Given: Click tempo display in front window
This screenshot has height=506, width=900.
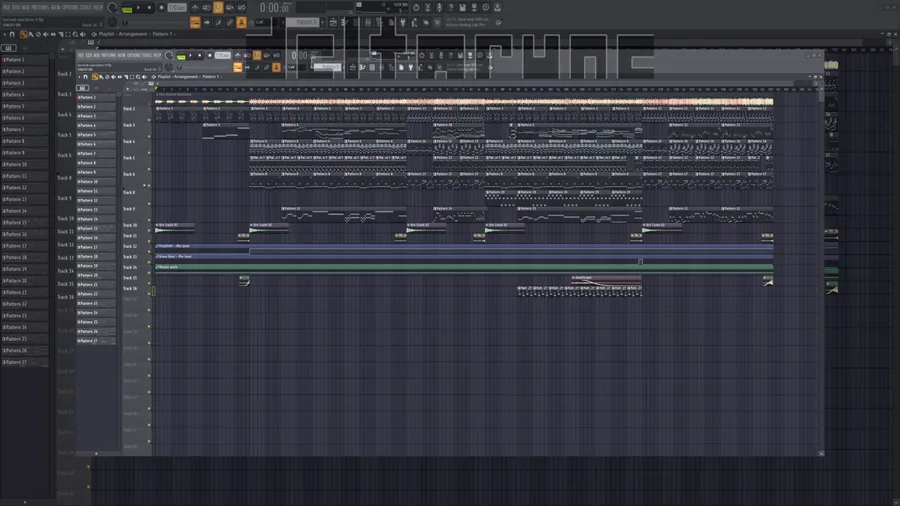Looking at the screenshot, I should (x=223, y=55).
